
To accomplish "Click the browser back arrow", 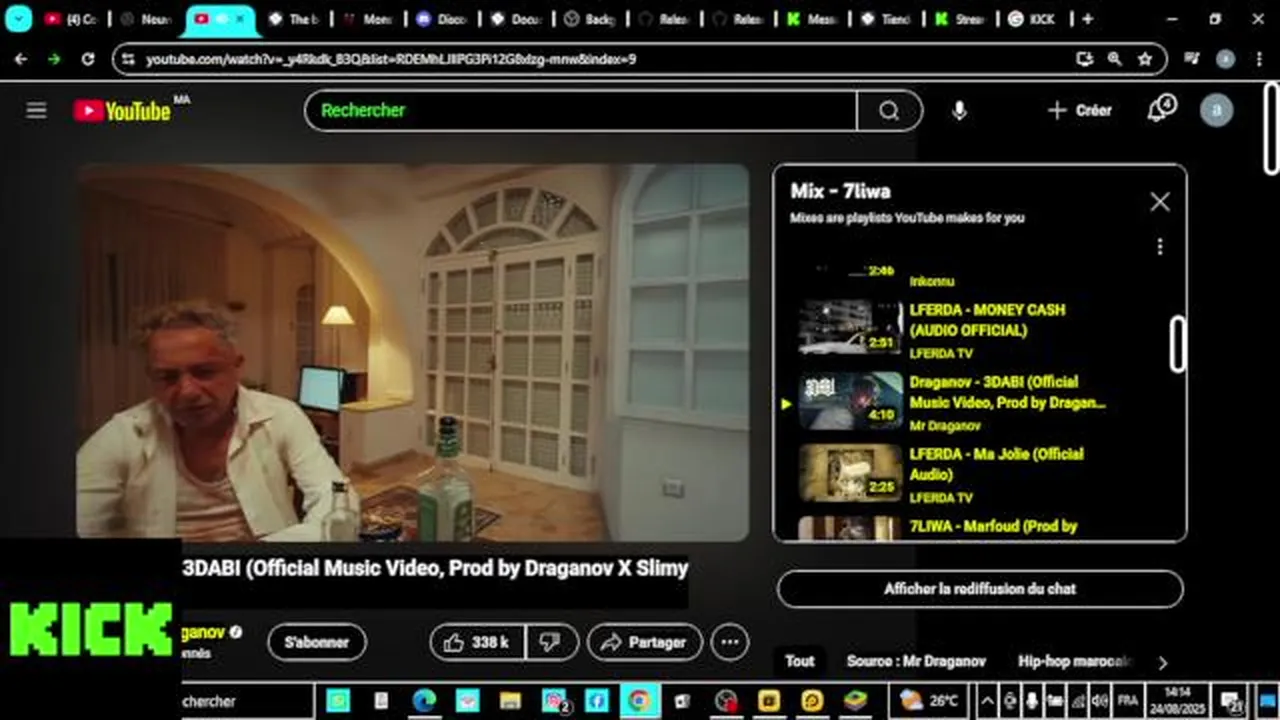I will click(x=20, y=59).
